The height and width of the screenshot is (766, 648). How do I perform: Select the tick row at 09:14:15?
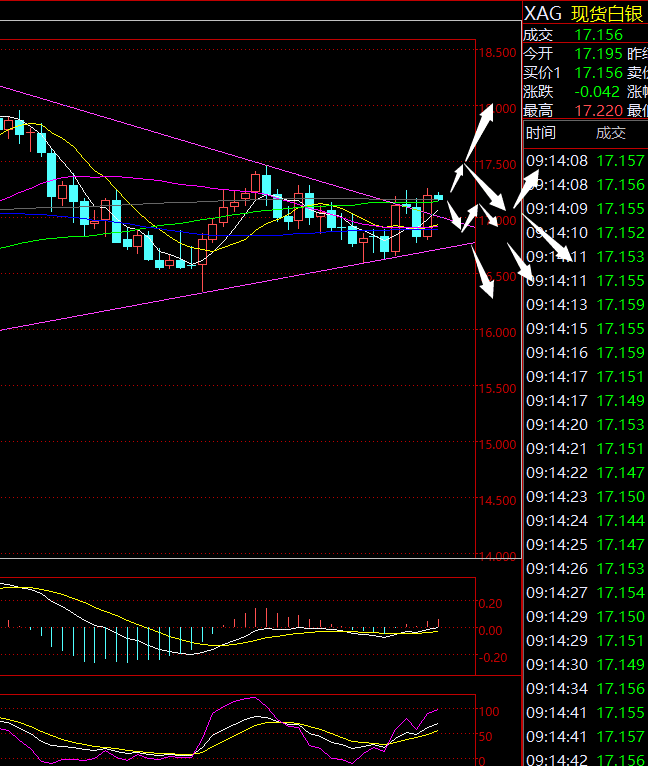pos(585,328)
